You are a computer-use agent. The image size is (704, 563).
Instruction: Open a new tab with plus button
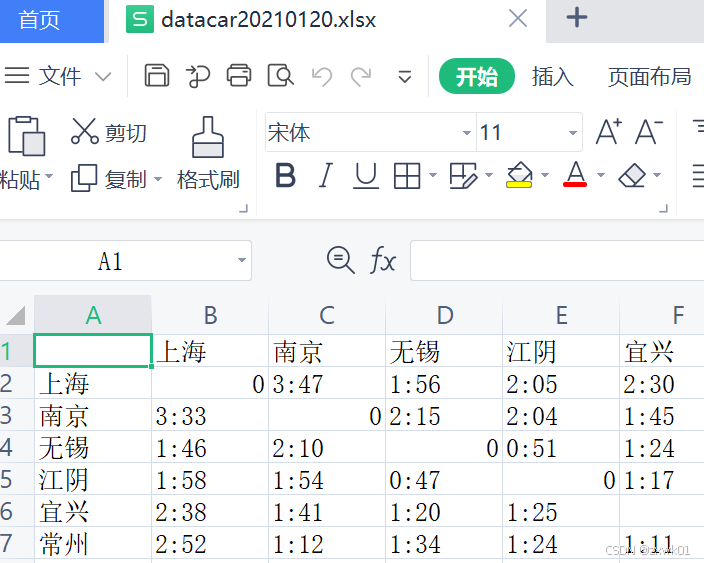point(576,18)
